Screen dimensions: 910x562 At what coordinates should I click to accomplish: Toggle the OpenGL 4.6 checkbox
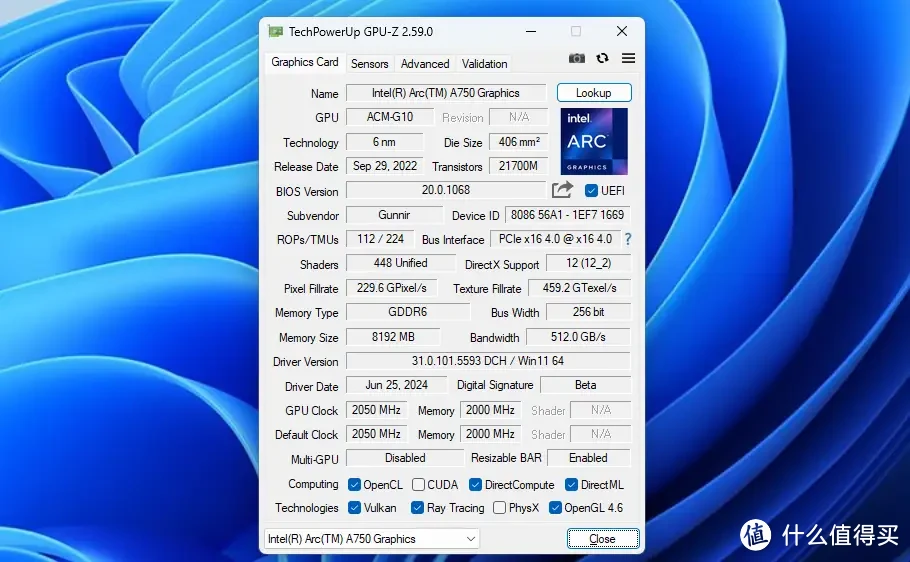click(555, 507)
